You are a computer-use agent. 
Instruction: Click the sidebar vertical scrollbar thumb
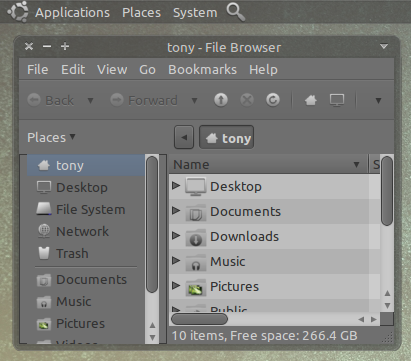point(152,225)
